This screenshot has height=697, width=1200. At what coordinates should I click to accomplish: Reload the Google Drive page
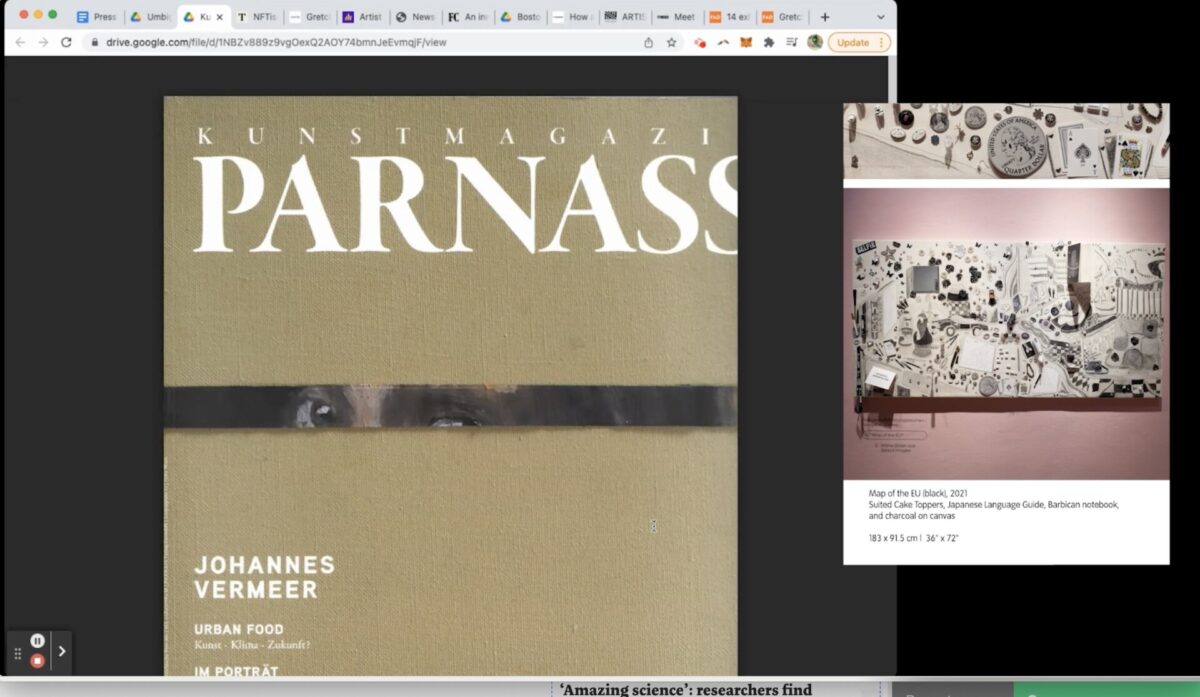coord(66,42)
